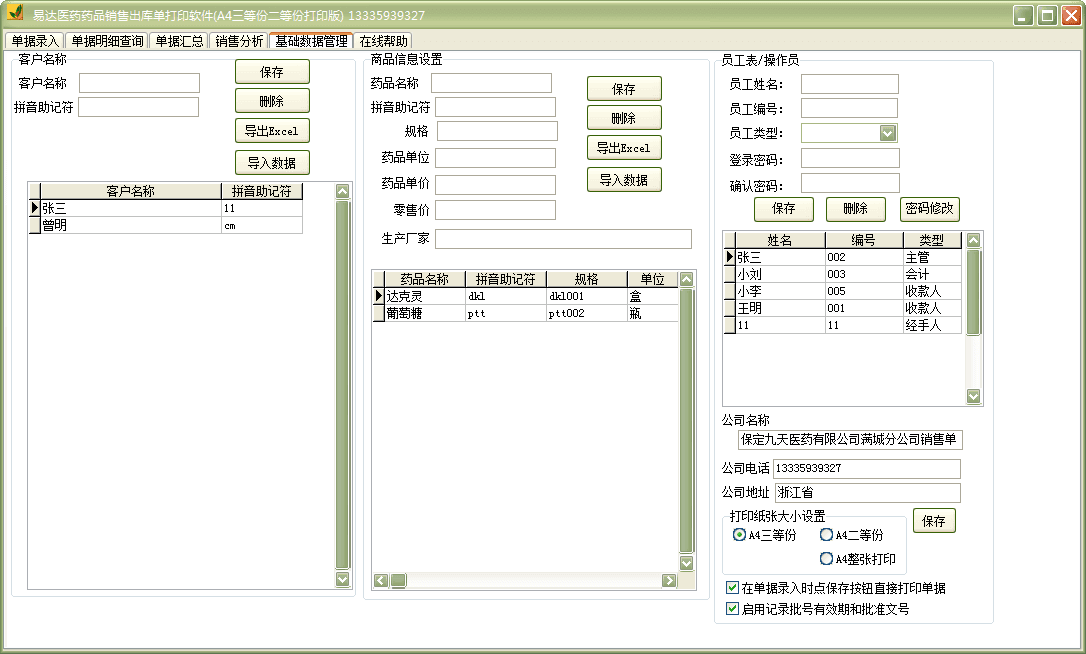Viewport: 1086px width, 654px height.
Task: Select the A4二等份 paper size option
Action: pyautogui.click(x=827, y=535)
